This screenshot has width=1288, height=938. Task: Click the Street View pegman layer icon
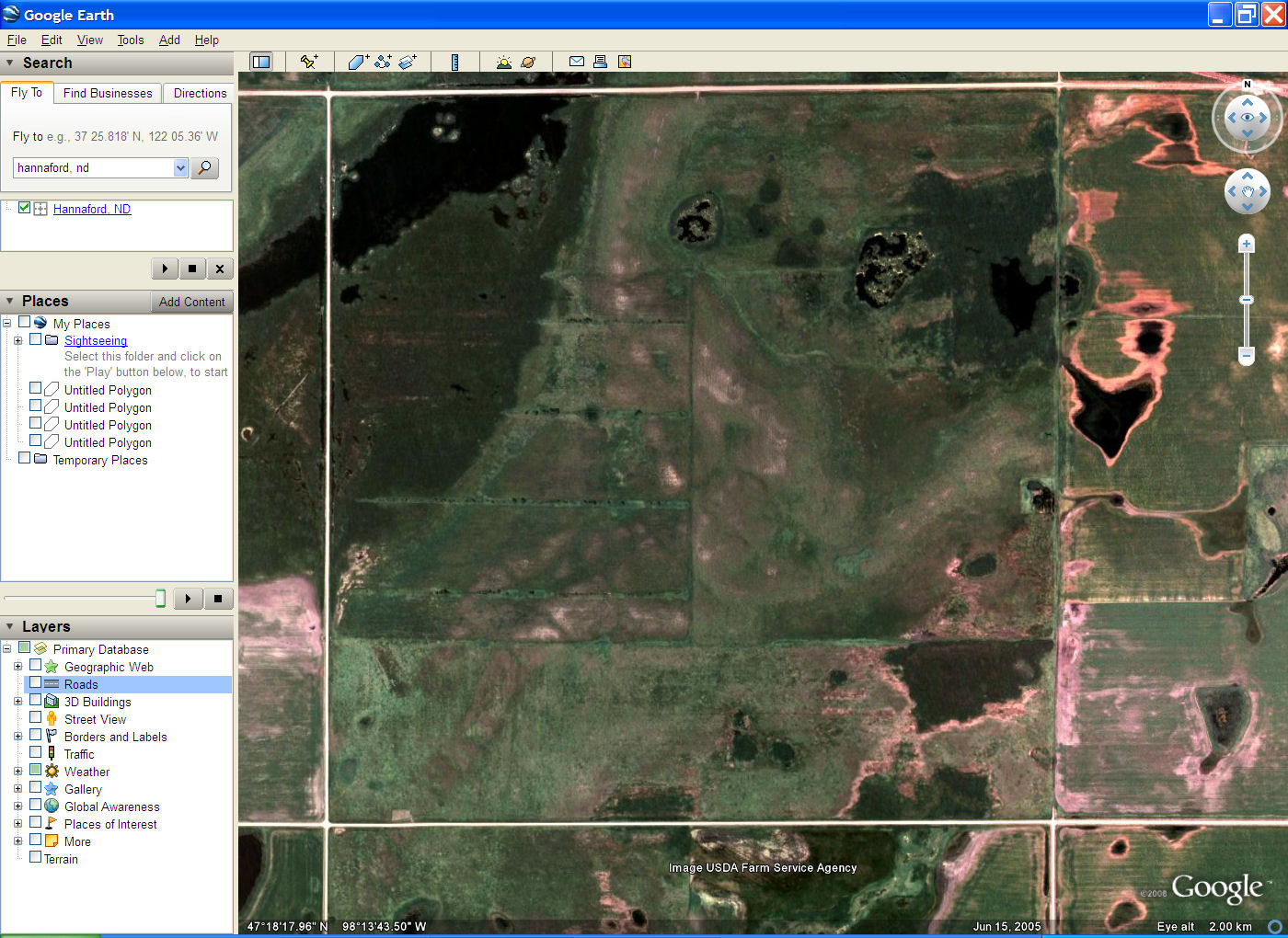pos(52,719)
